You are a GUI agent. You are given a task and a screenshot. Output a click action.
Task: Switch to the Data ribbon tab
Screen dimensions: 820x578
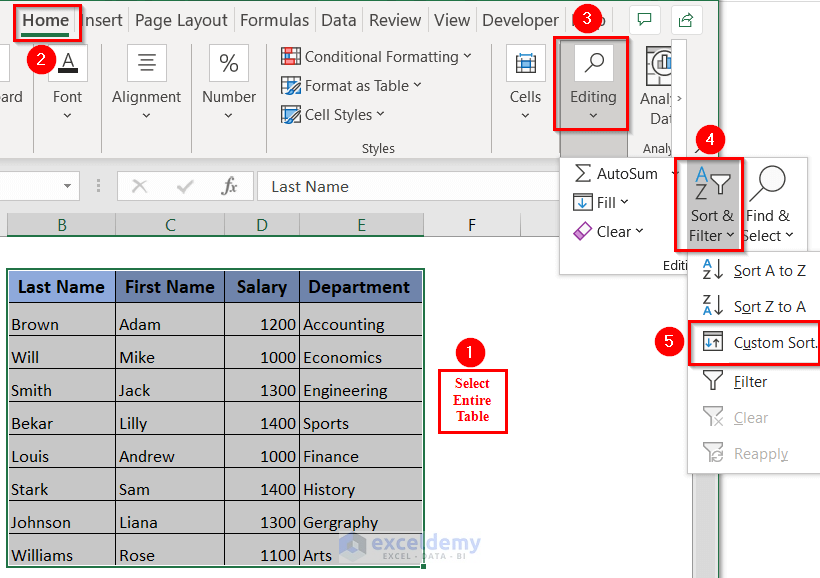pos(339,19)
